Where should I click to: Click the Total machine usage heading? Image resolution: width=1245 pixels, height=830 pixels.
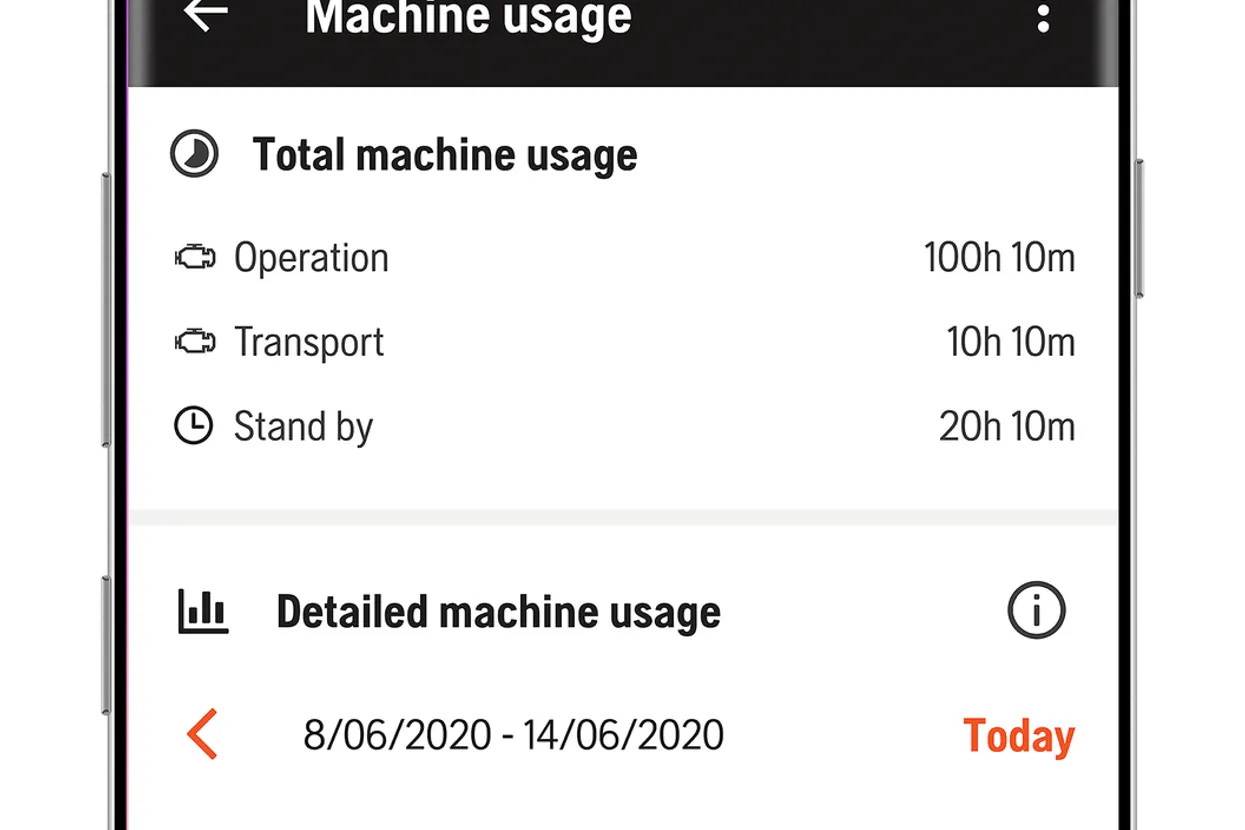445,155
